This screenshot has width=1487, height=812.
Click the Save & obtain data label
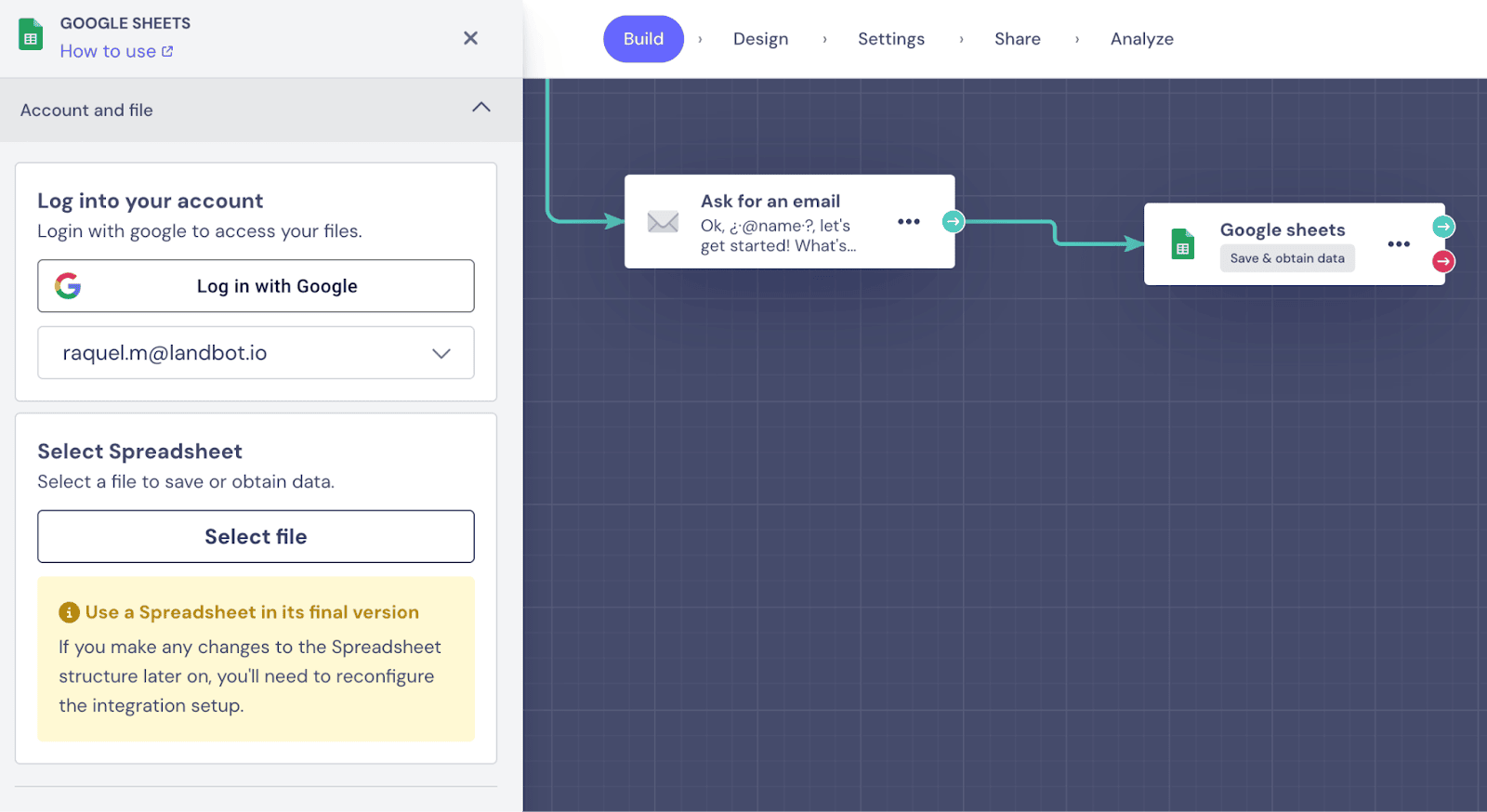(x=1287, y=258)
